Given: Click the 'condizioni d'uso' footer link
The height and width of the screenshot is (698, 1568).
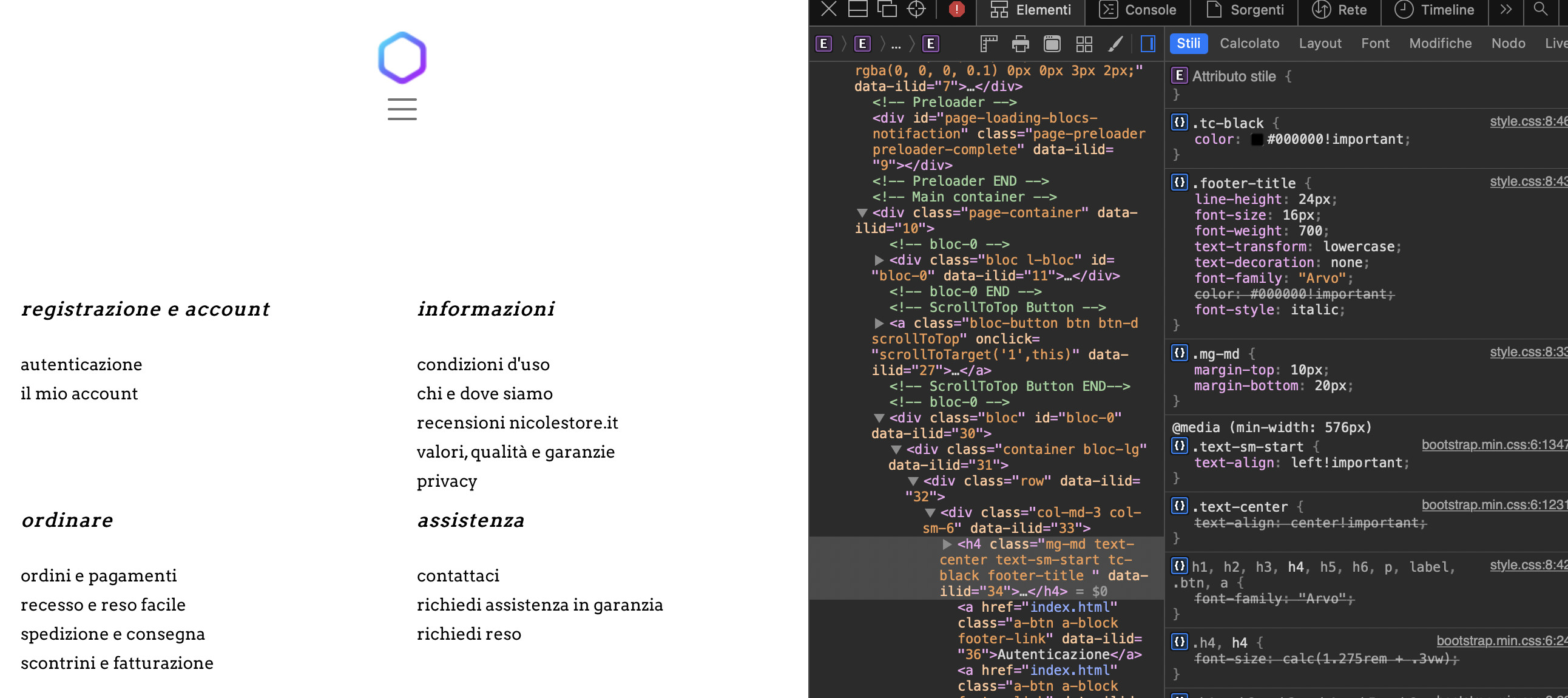Looking at the screenshot, I should (482, 364).
